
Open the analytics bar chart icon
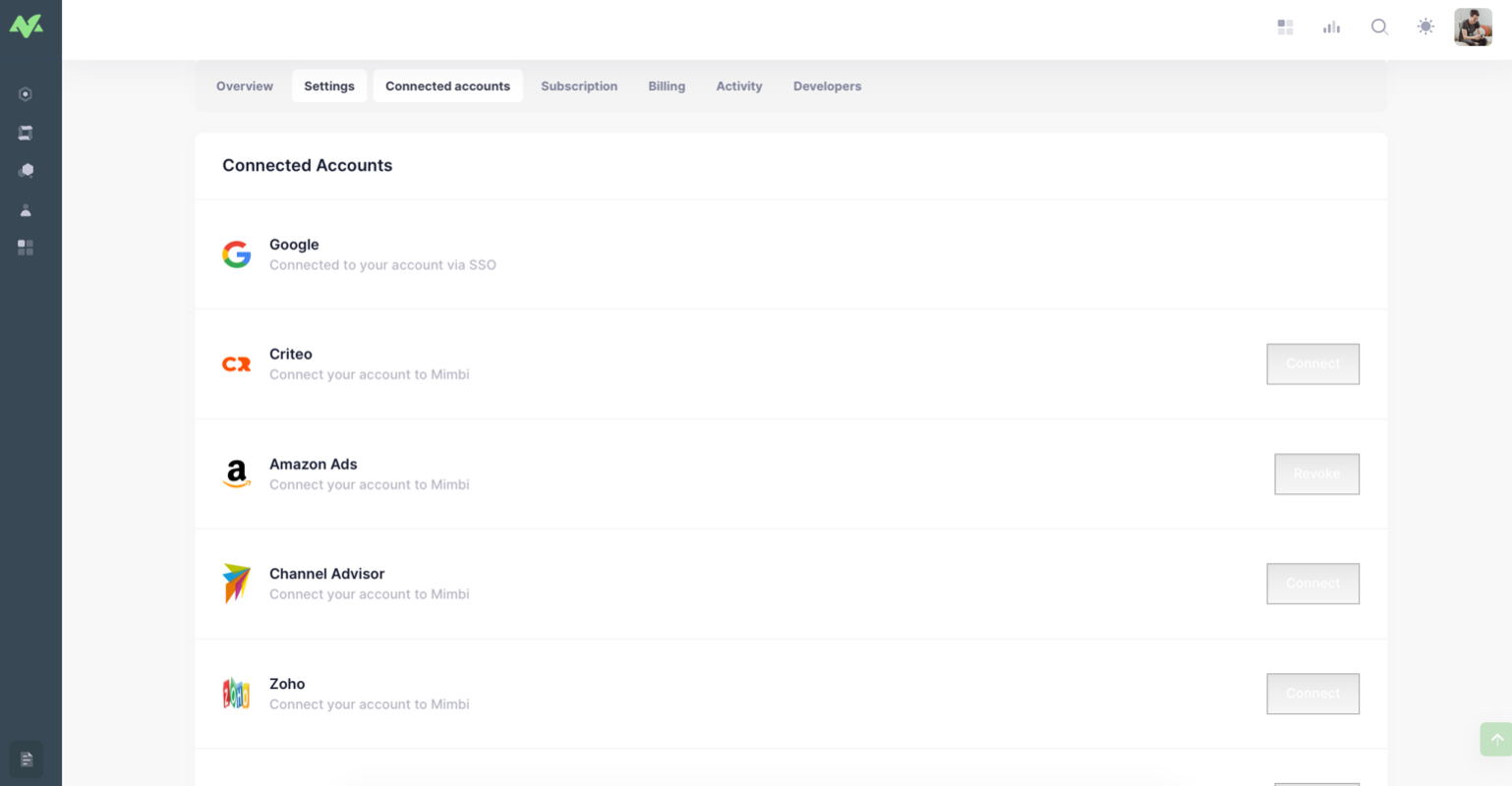pos(1331,27)
